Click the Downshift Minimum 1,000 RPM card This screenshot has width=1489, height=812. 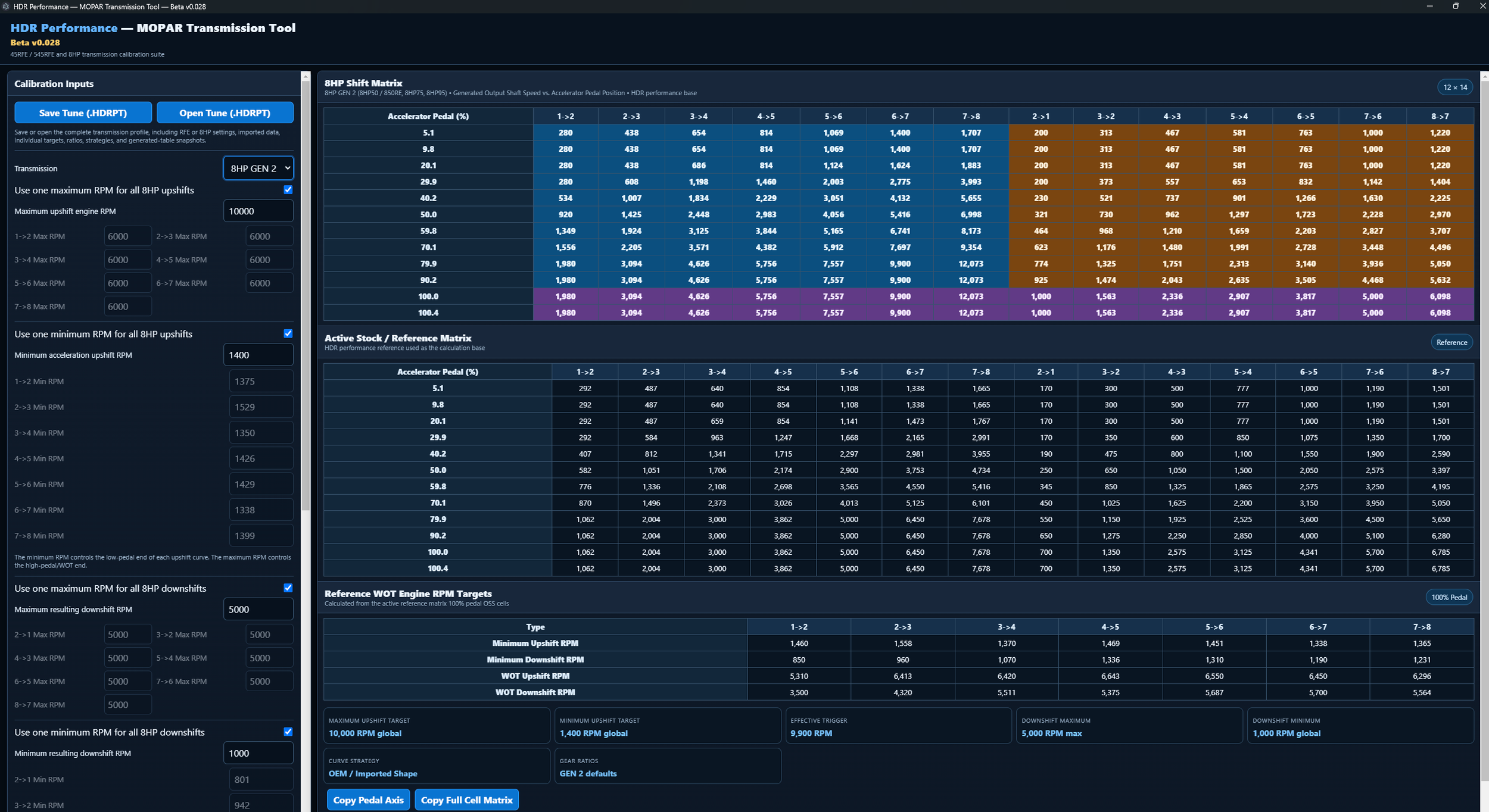point(1360,726)
